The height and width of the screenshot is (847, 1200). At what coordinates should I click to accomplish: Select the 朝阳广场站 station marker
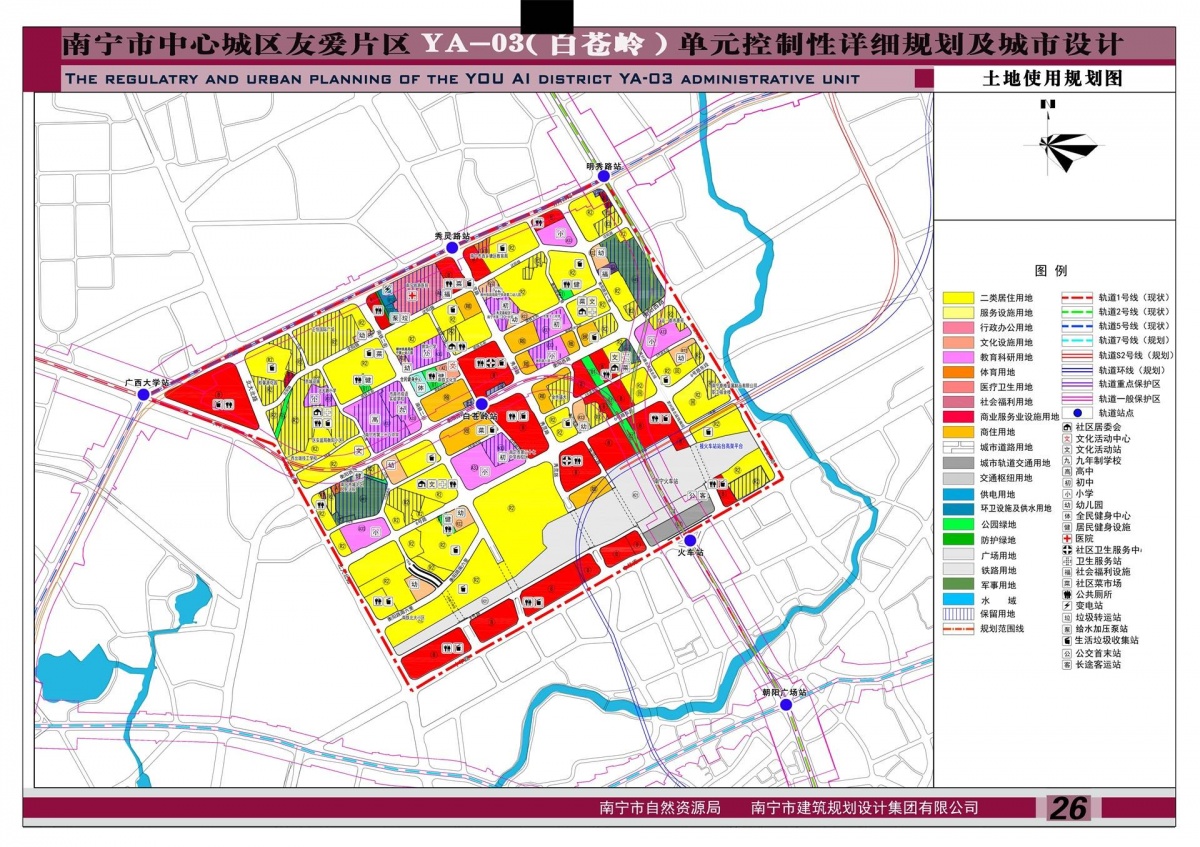click(x=786, y=704)
